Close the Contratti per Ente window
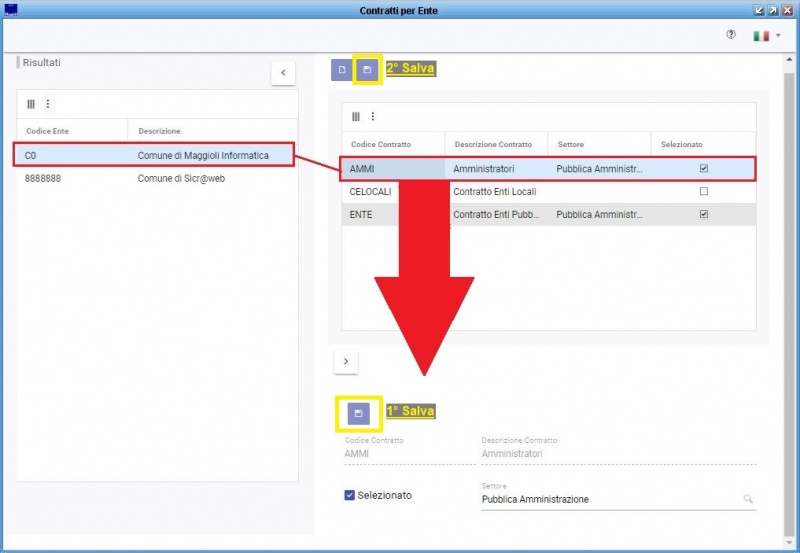The width and height of the screenshot is (800, 553). coord(787,10)
